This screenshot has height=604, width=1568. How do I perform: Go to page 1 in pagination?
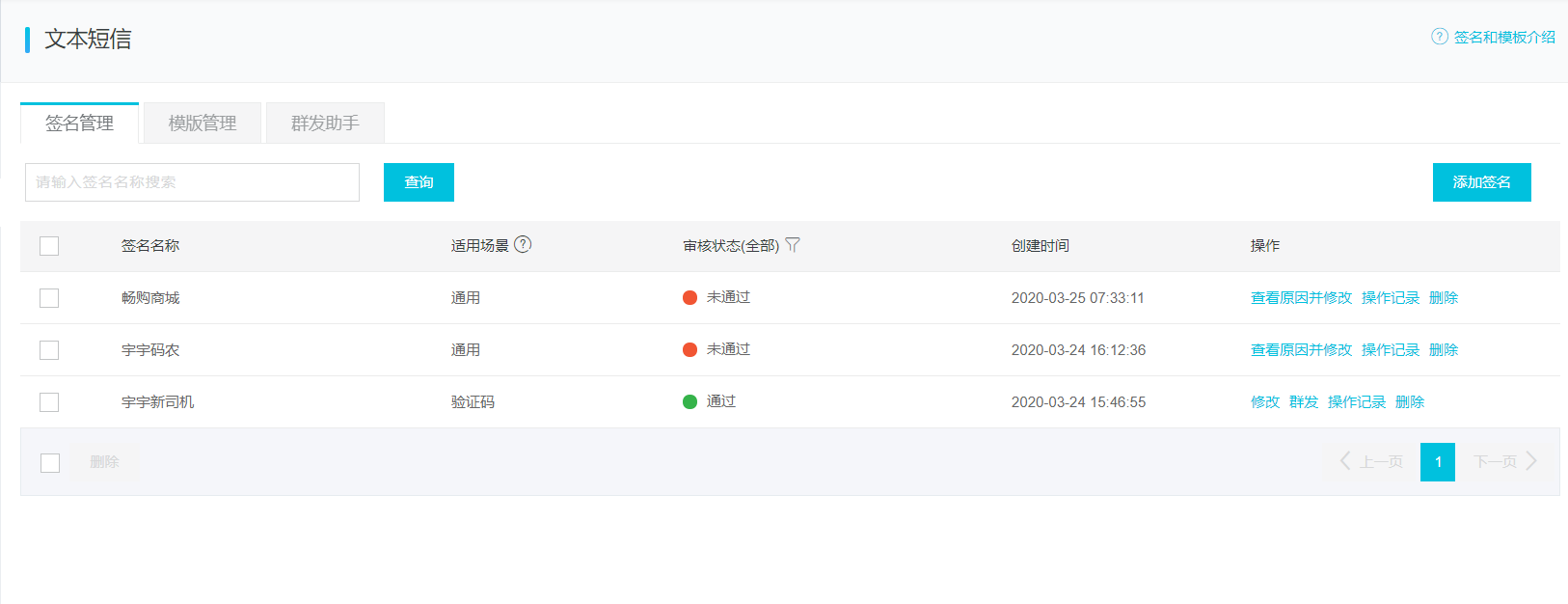(1437, 462)
